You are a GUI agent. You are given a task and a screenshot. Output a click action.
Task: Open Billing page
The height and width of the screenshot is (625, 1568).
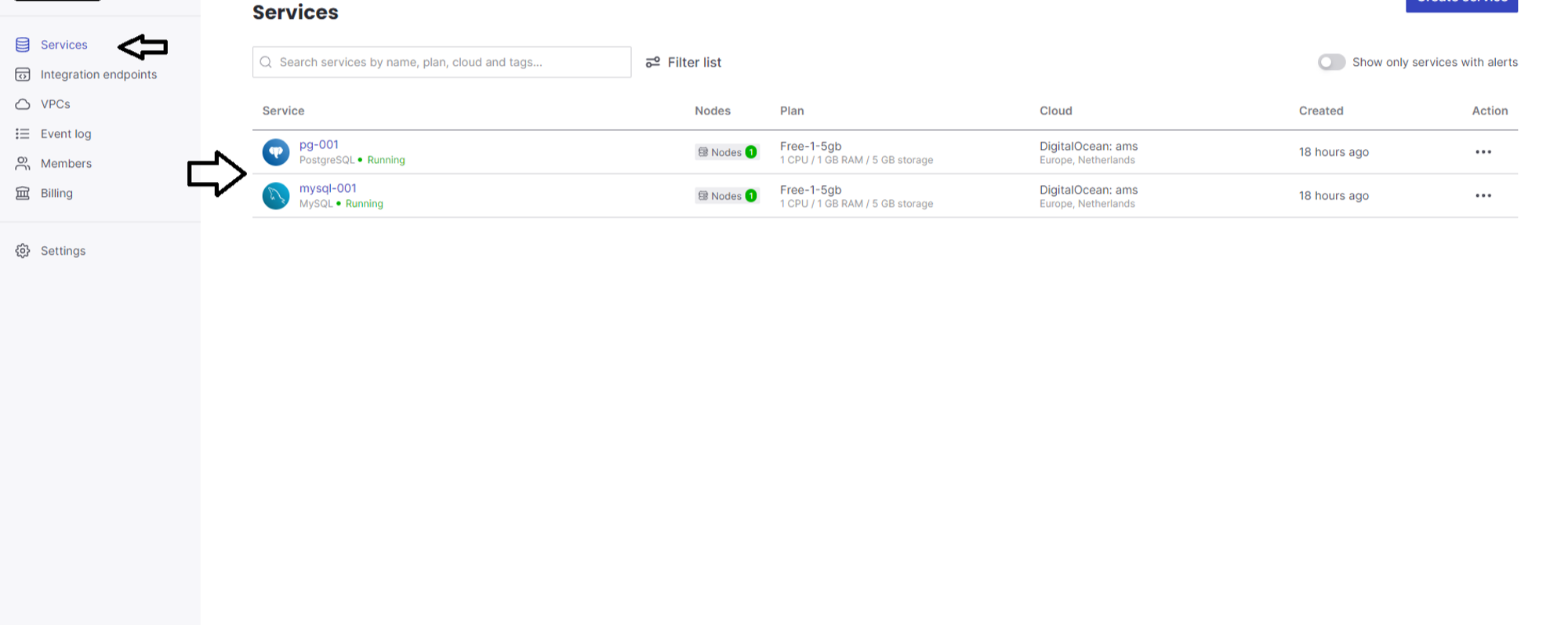coord(56,194)
